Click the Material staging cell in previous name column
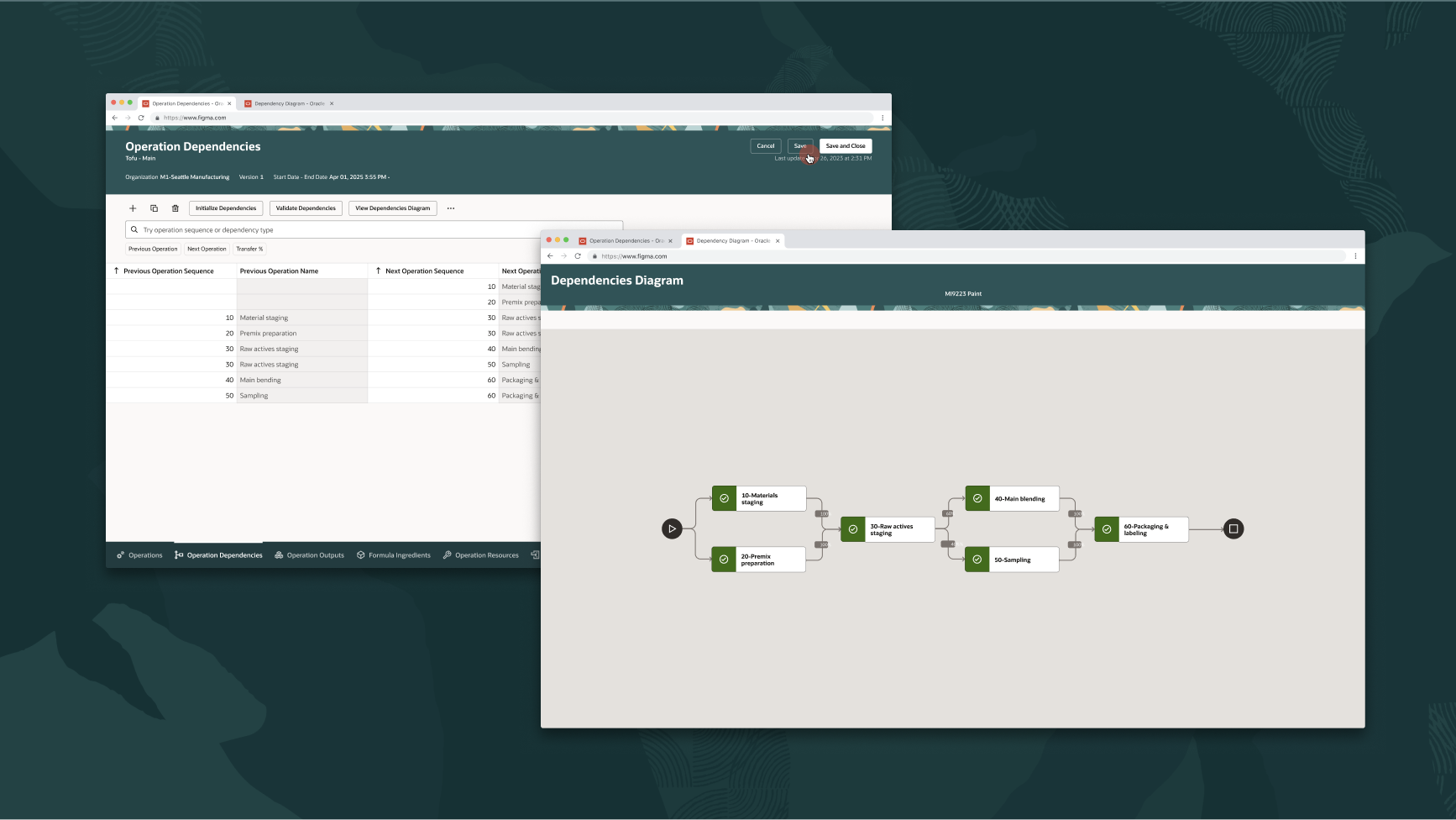This screenshot has width=1456, height=820. (x=302, y=318)
